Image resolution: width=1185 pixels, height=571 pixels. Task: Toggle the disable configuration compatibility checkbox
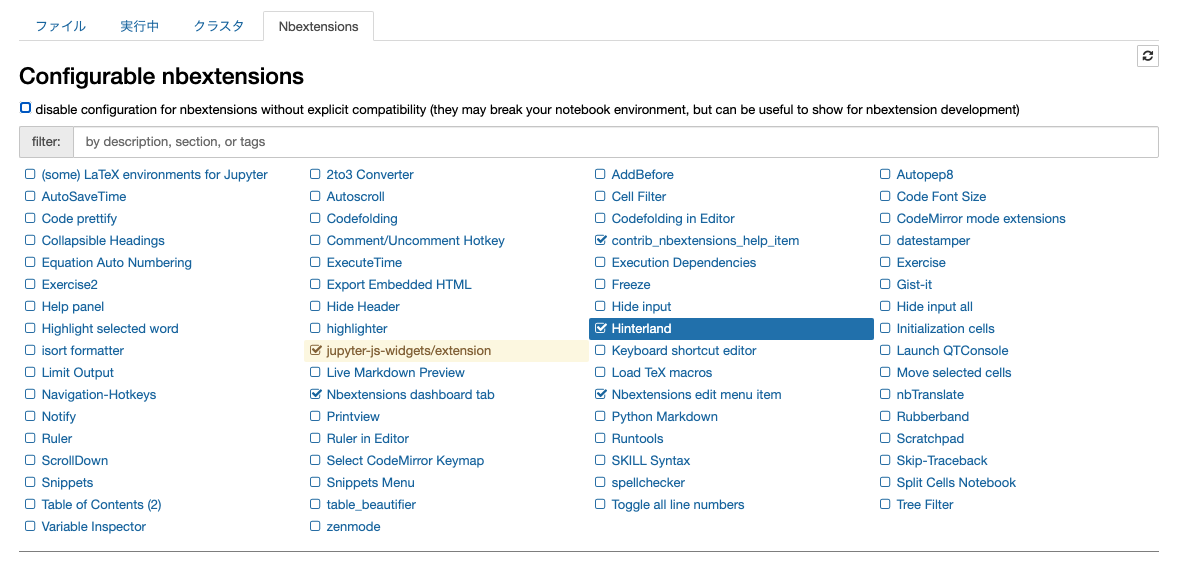coord(26,108)
